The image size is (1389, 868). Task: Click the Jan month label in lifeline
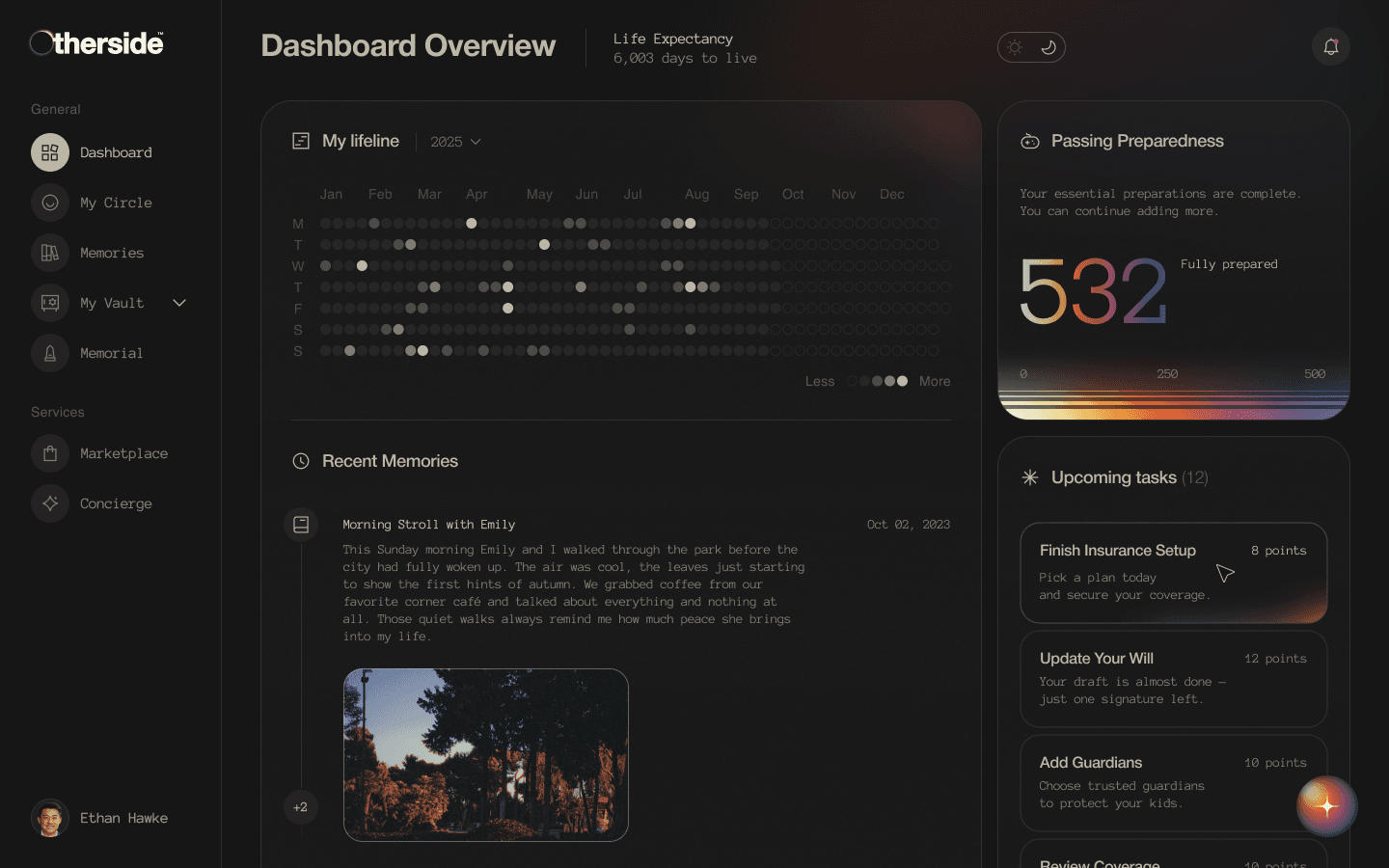tap(331, 194)
